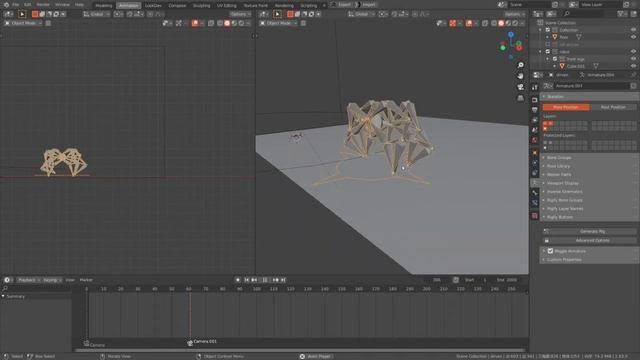640x360 pixels.
Task: Select solid shading mode in left viewport
Action: (227, 23)
